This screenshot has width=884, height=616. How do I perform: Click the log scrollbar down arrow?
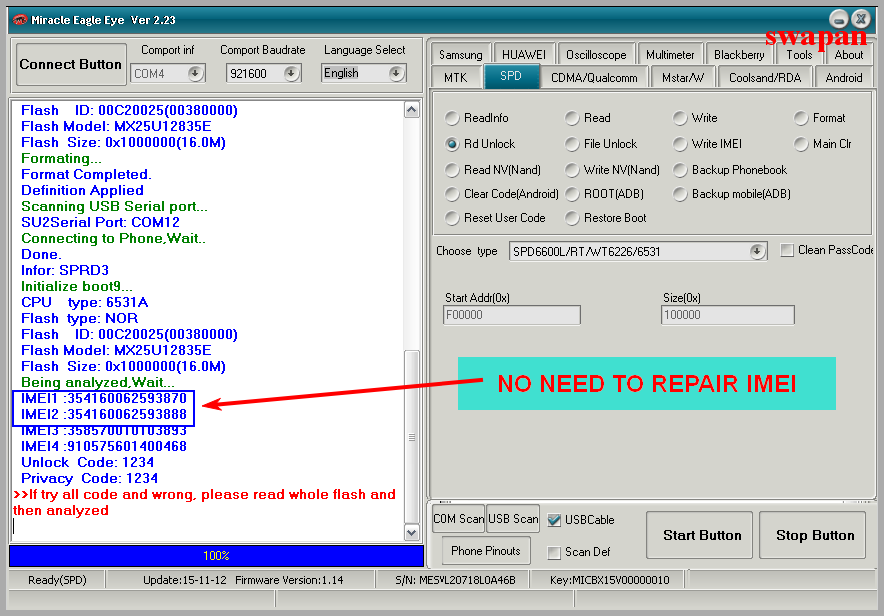coord(412,532)
